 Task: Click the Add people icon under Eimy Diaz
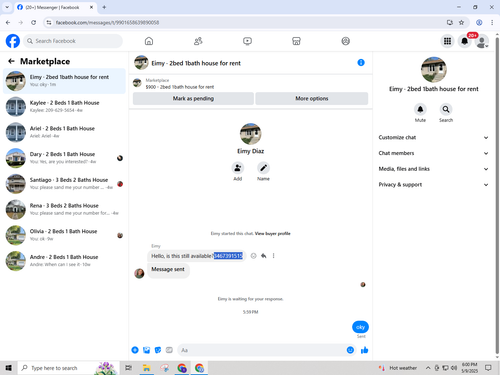pos(238,168)
